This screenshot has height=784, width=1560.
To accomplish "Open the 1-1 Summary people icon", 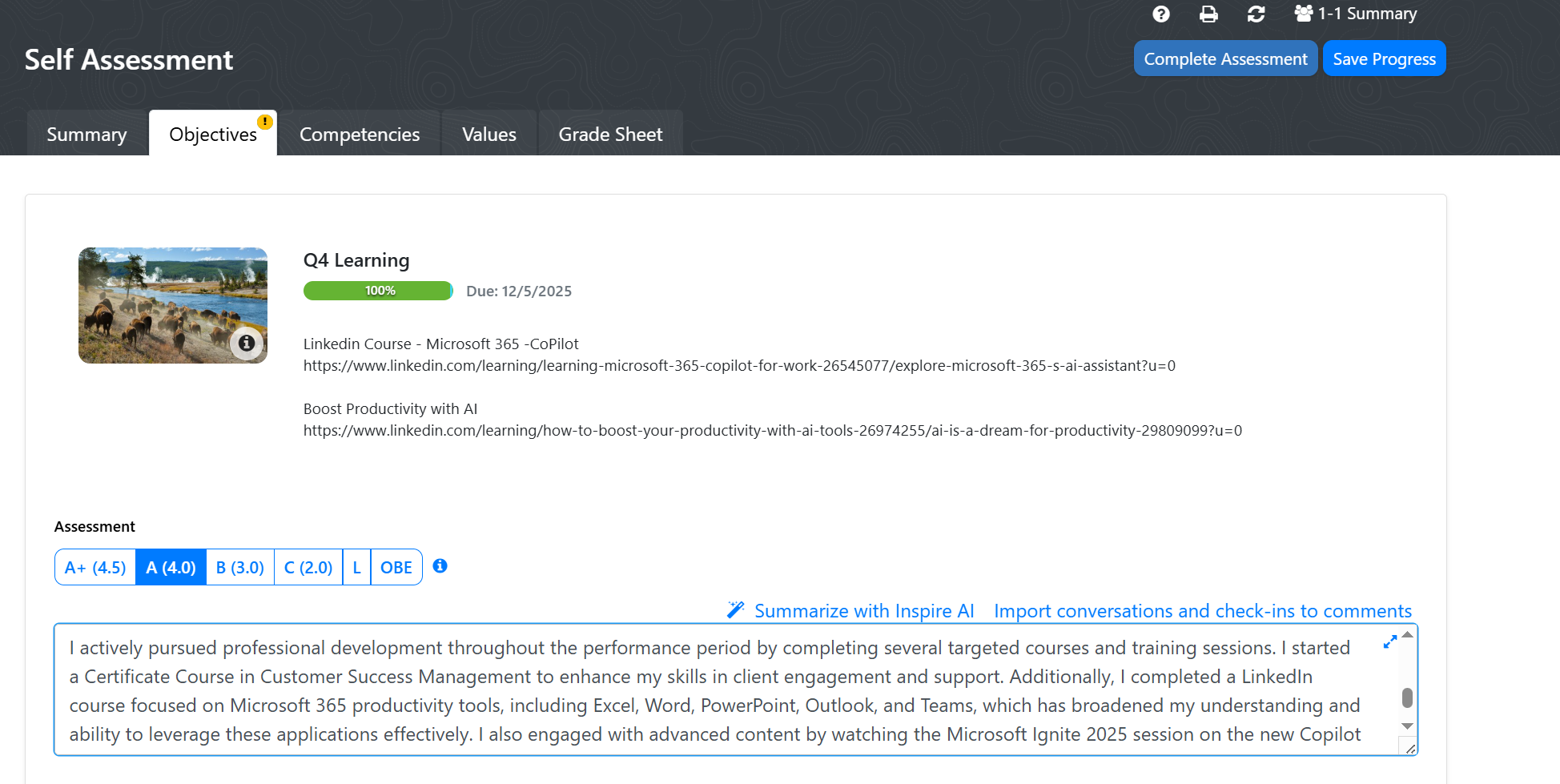I will click(x=1303, y=14).
